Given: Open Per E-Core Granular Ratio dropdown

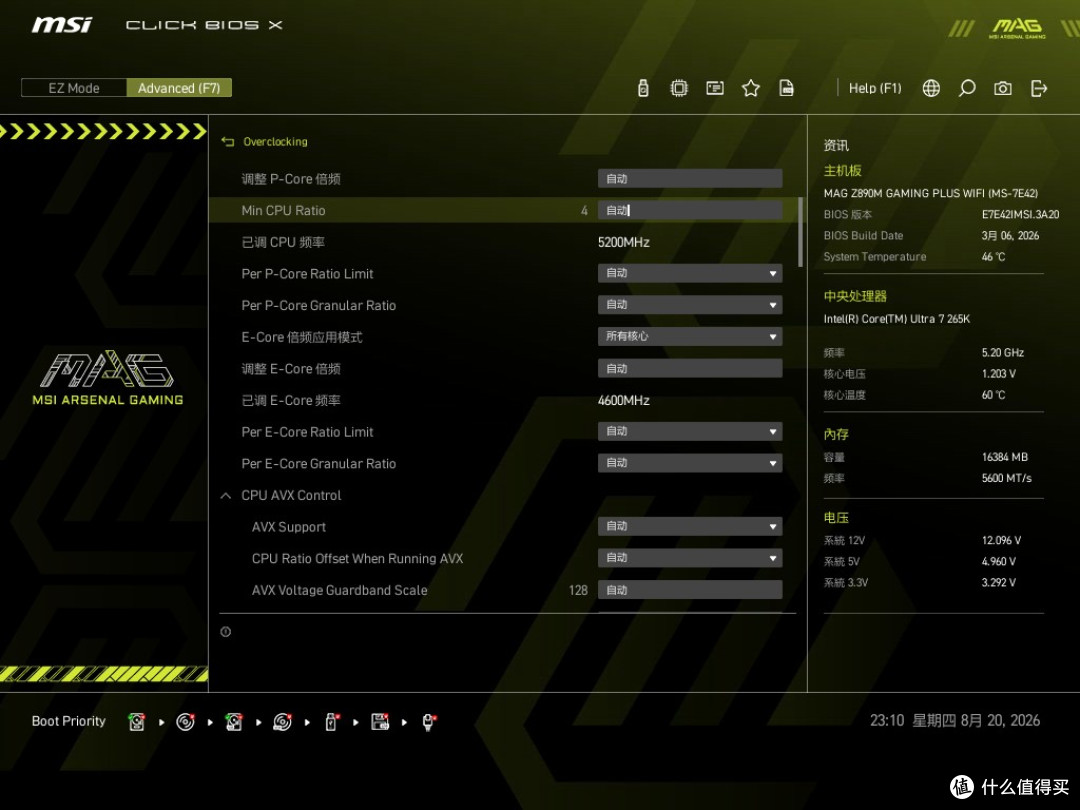Looking at the screenshot, I should coord(689,464).
